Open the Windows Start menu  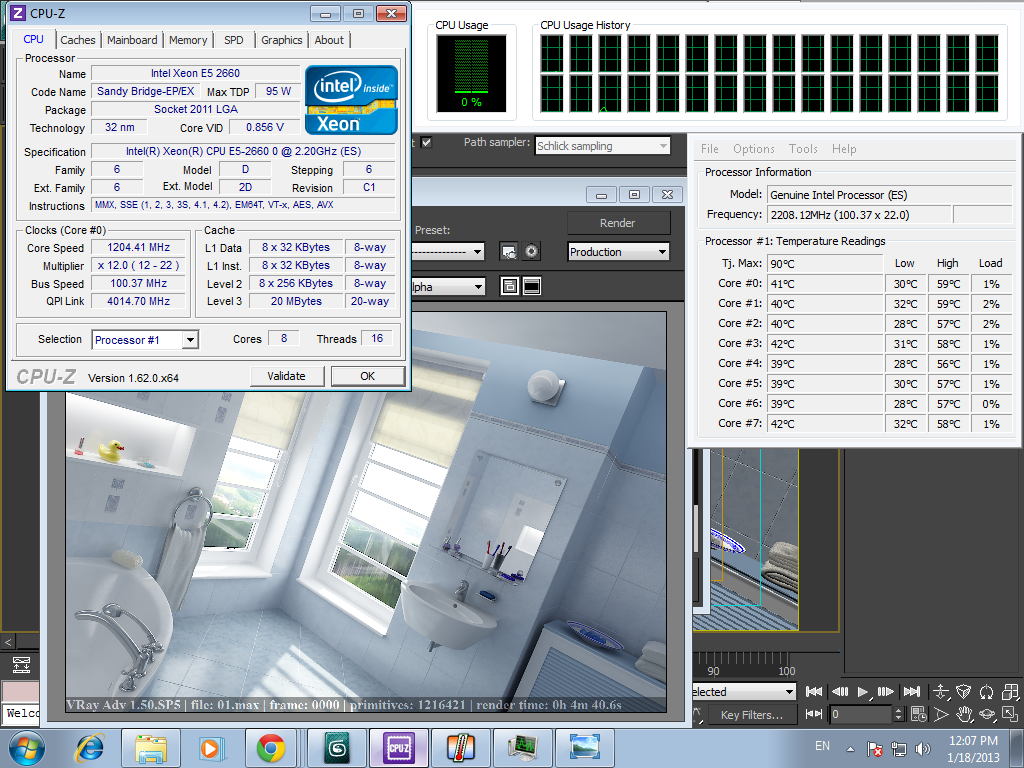click(27, 748)
